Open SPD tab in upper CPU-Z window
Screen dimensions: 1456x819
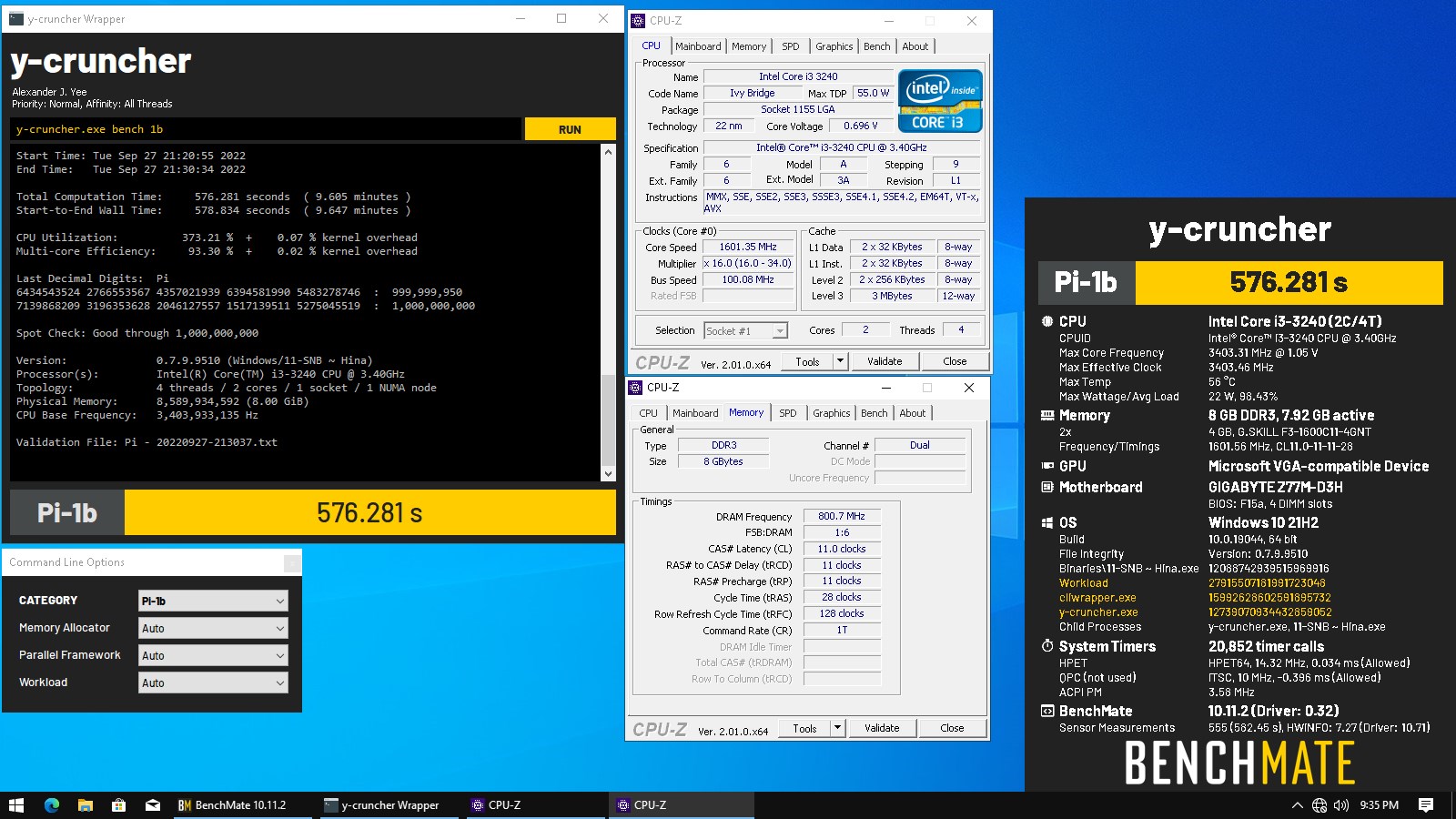tap(791, 46)
